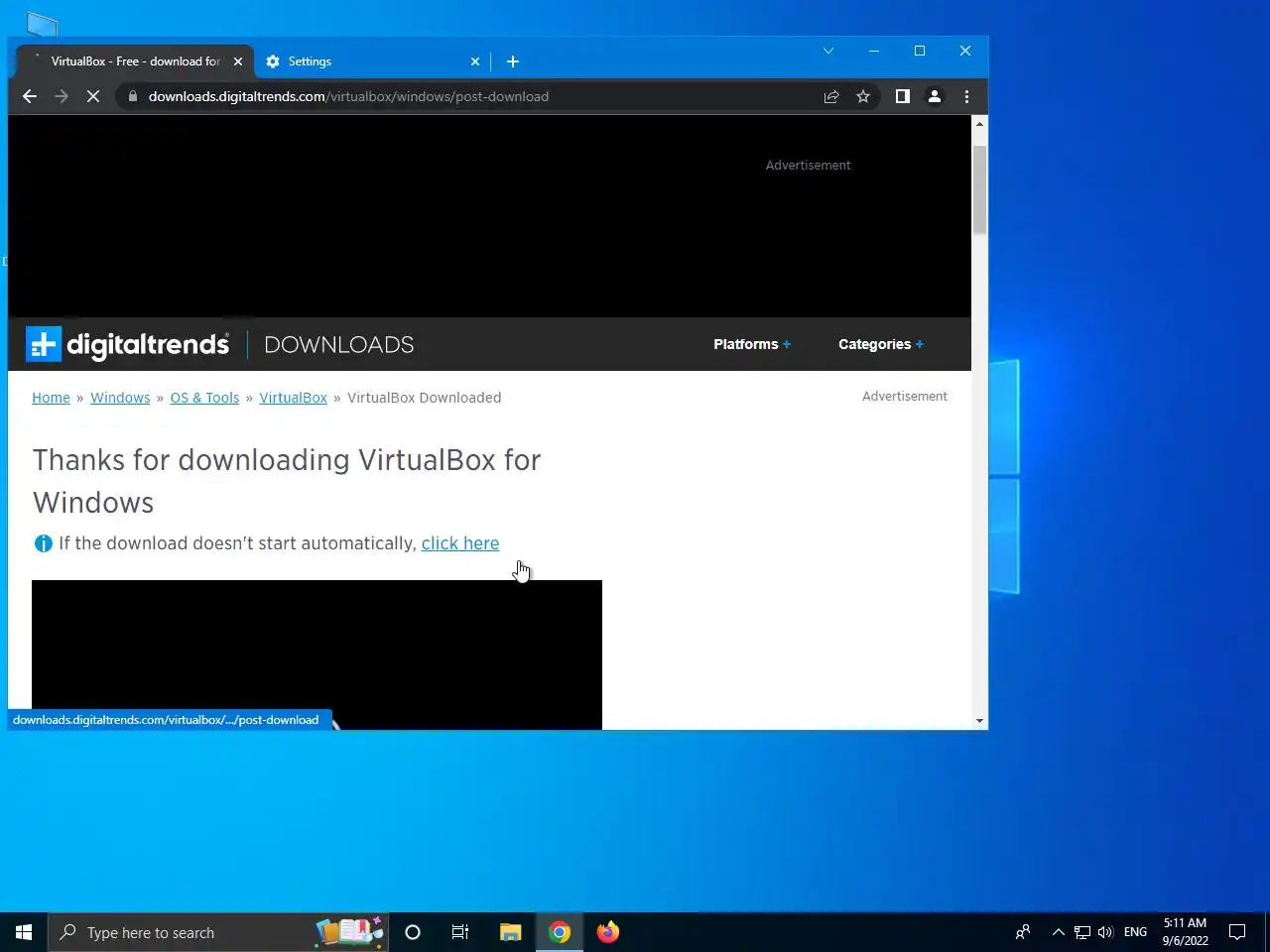The height and width of the screenshot is (952, 1270).
Task: Close the VirtualBox download tab
Action: tap(238, 61)
